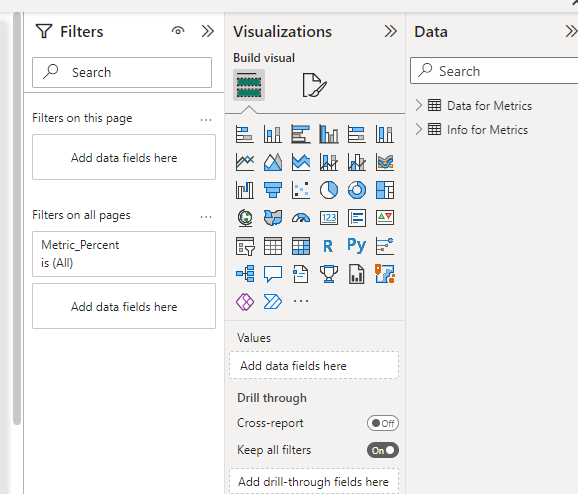Select the globe map visual

coord(245,218)
